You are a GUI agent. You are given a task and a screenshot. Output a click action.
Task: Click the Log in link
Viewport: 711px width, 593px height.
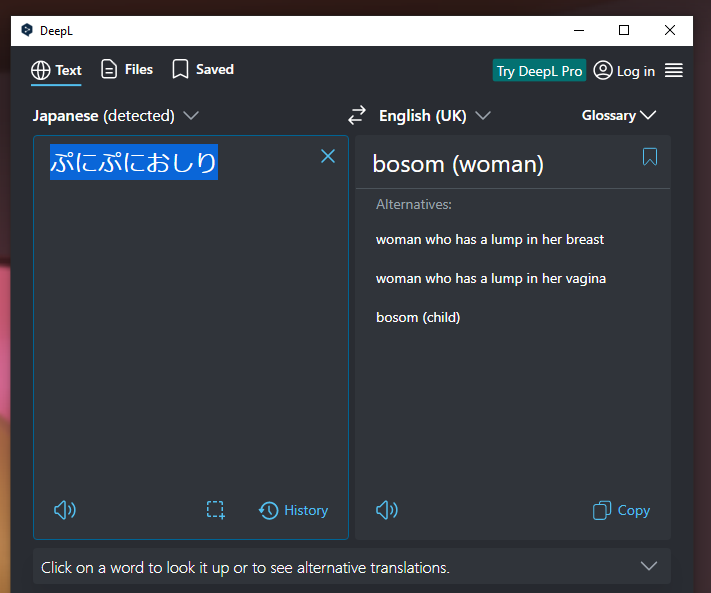click(624, 71)
